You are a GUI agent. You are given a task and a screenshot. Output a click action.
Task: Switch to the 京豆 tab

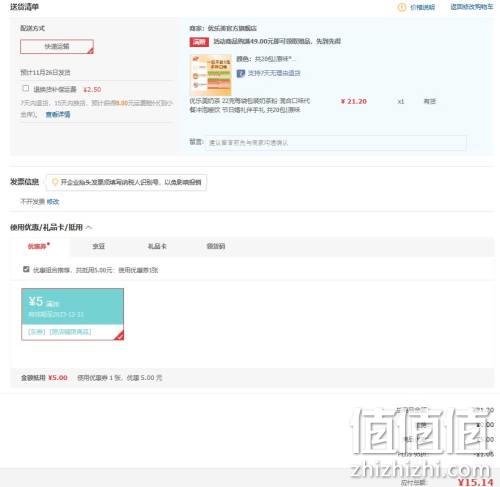coord(98,246)
